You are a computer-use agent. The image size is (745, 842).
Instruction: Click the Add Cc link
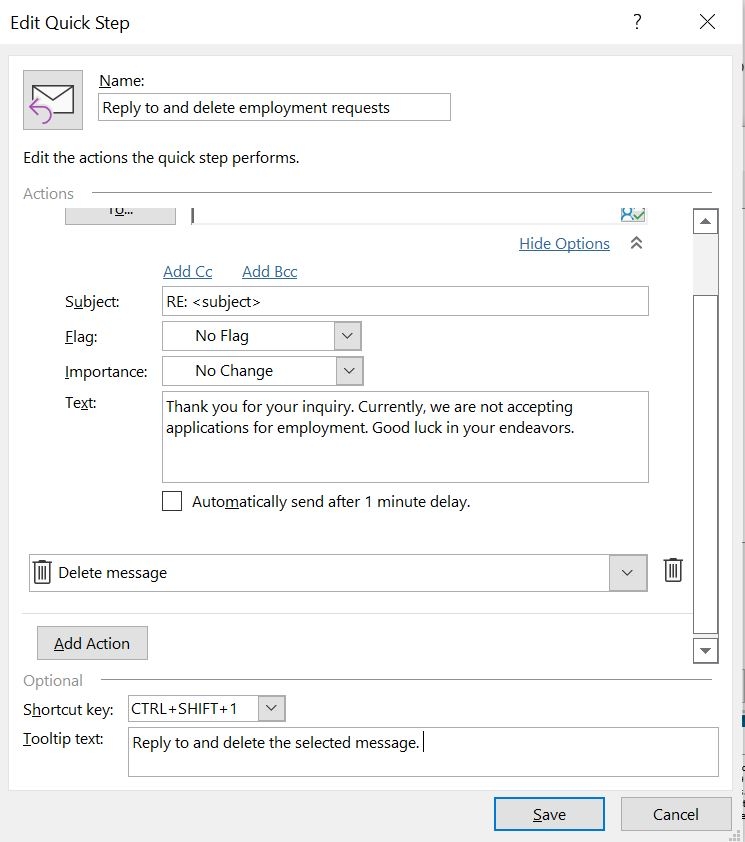[x=187, y=272]
